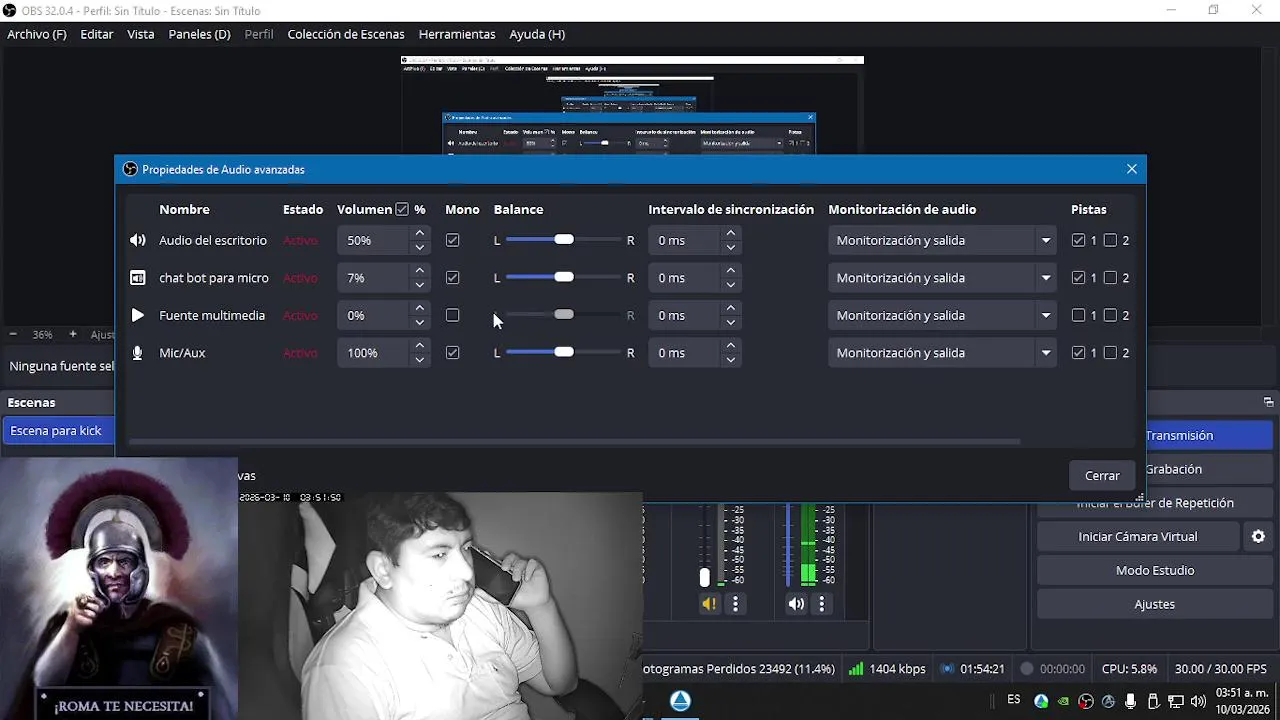Open monitoring dropdown for Fuente multimedia

[941, 315]
